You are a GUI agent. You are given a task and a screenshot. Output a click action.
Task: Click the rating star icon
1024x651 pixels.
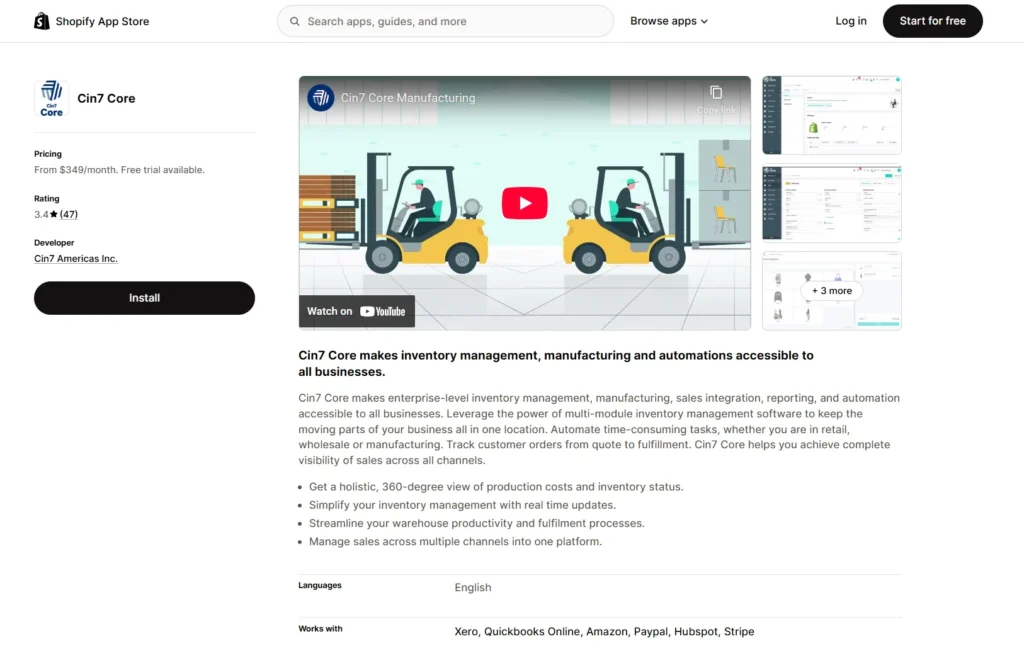pos(54,215)
